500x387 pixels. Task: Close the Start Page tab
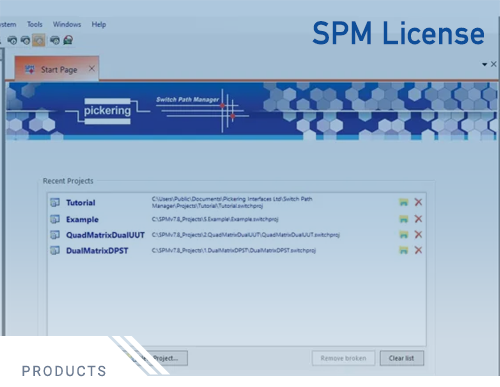92,69
